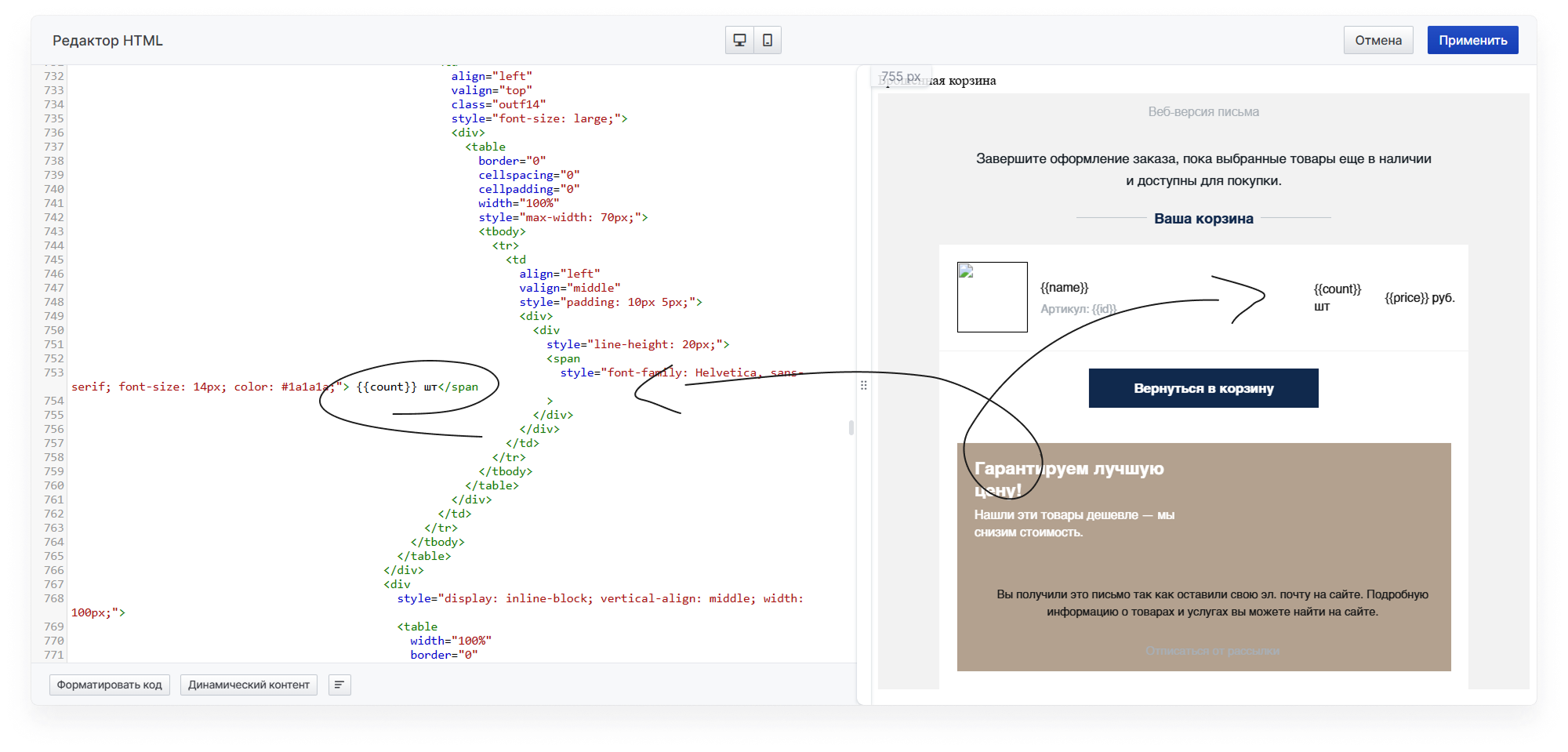Switch preview to desktop view icon
Viewport: 1568px width, 752px height.
coord(739,40)
